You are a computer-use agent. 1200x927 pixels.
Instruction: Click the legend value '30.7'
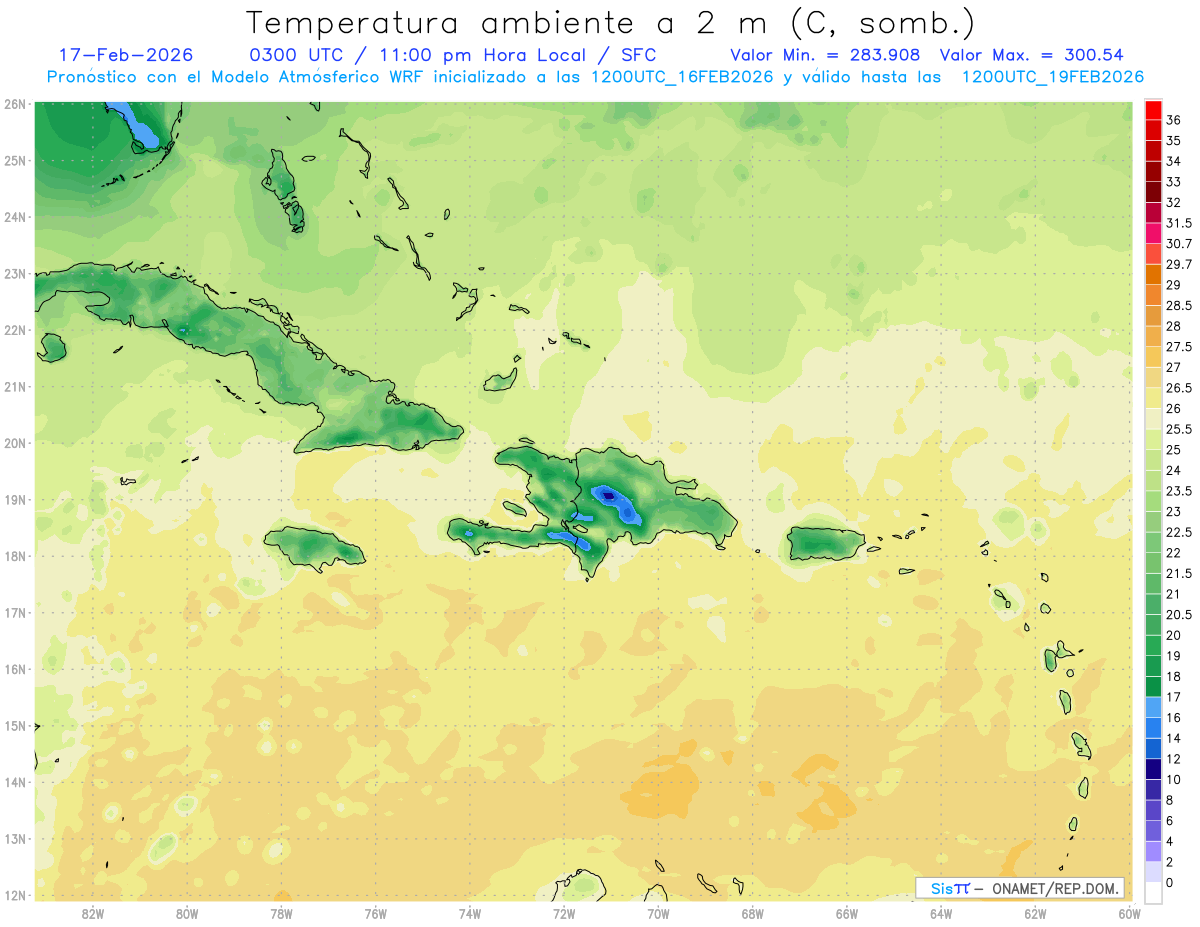[x=1179, y=244]
